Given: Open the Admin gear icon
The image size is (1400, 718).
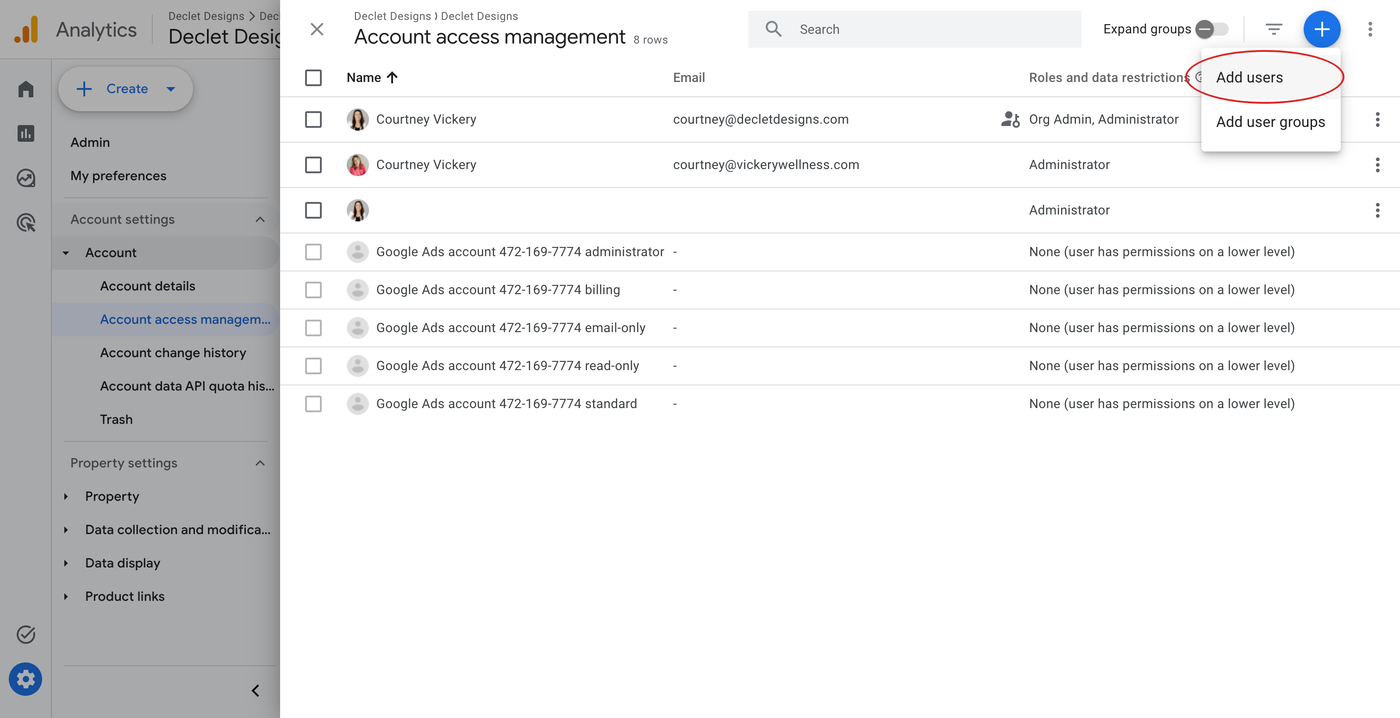Looking at the screenshot, I should tap(26, 680).
